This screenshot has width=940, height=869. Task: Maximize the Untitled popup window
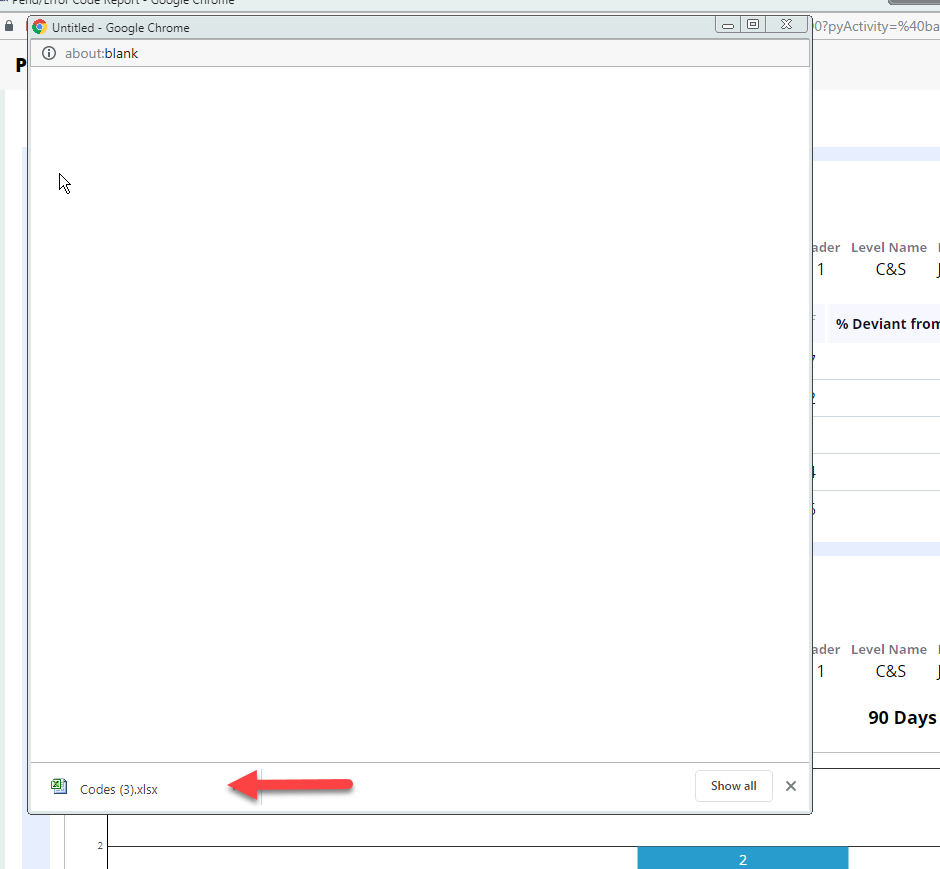pyautogui.click(x=754, y=25)
